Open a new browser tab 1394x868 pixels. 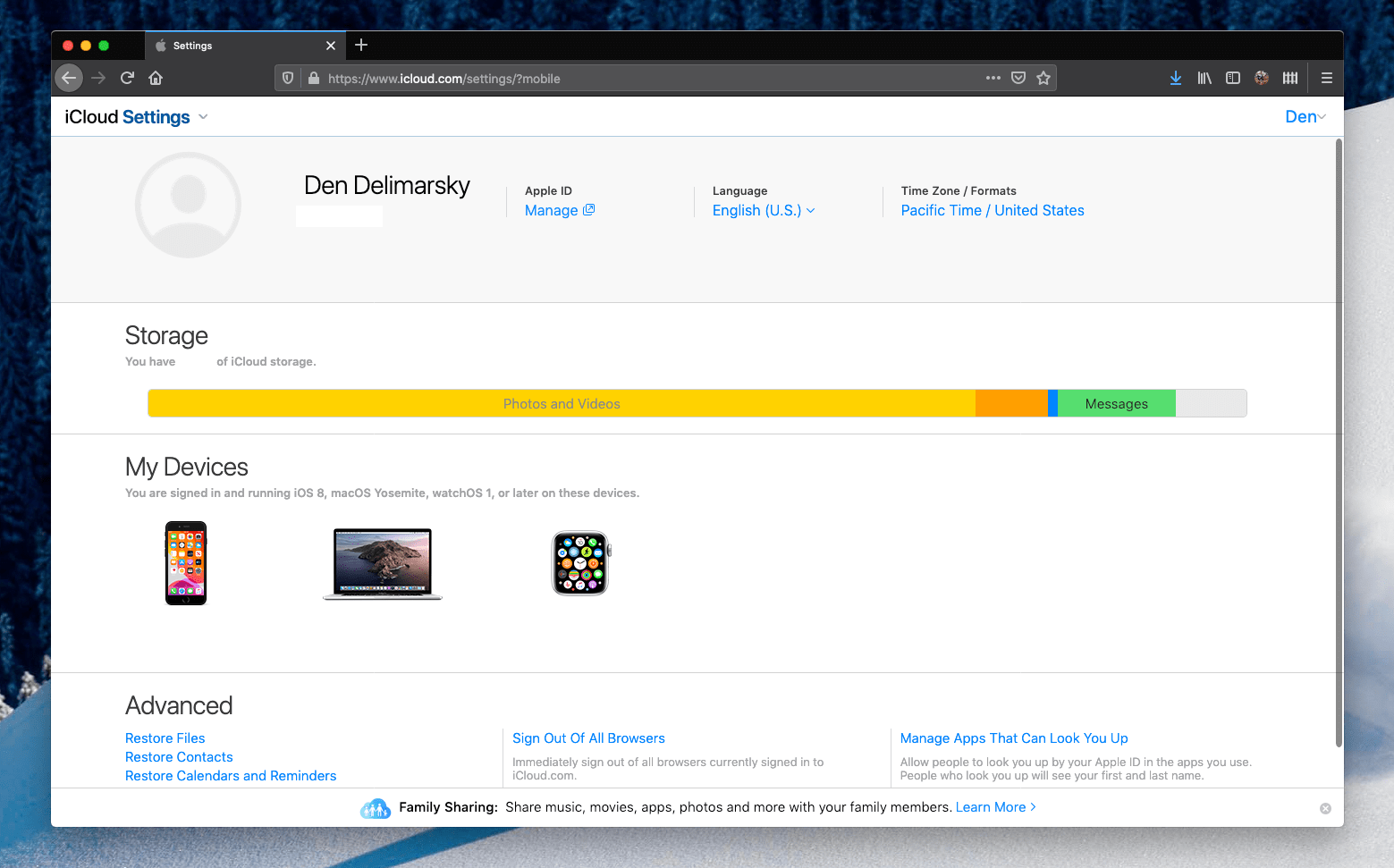tap(361, 45)
